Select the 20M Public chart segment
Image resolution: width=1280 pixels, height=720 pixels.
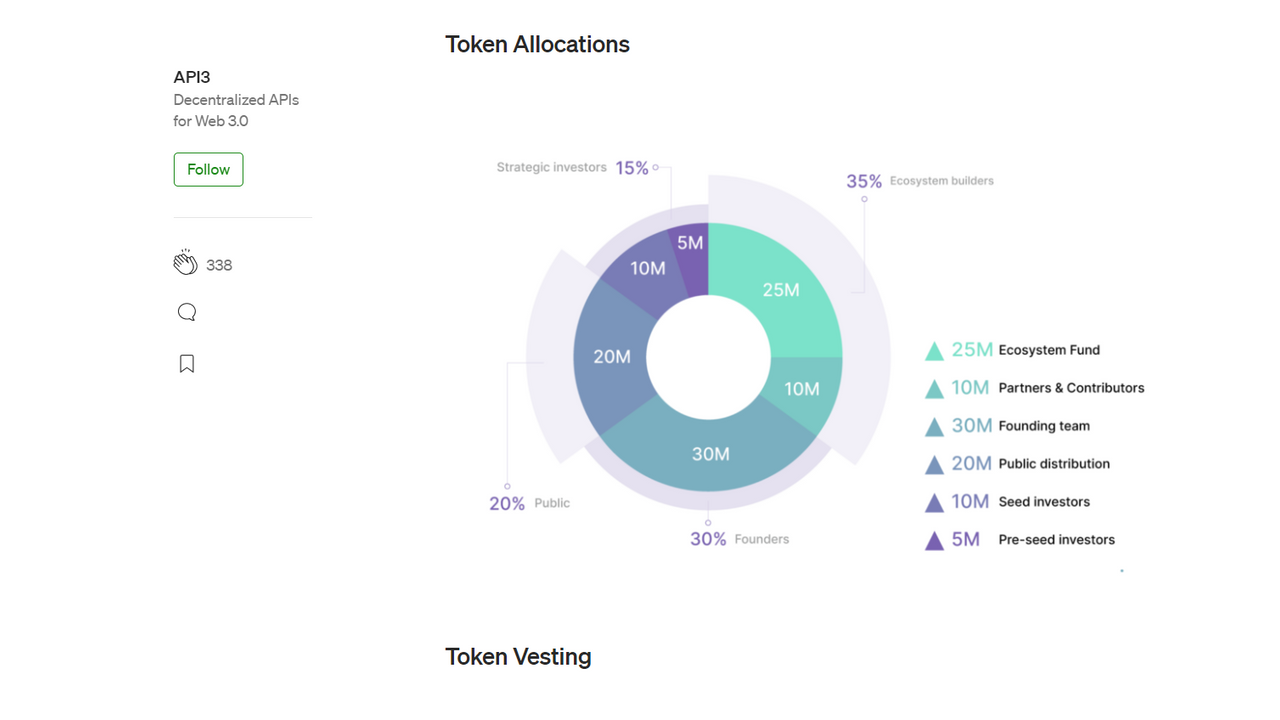(610, 356)
